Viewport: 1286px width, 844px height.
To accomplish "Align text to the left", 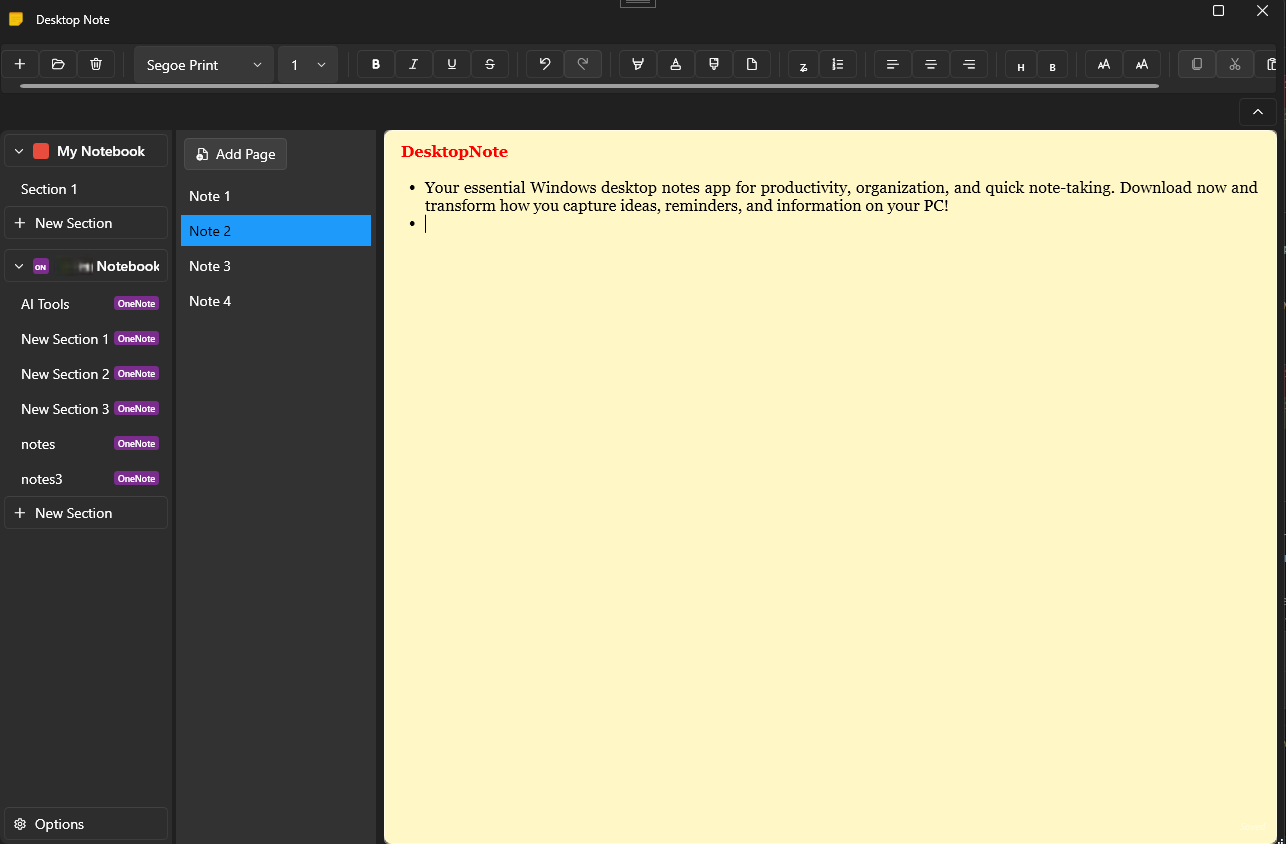I will click(x=893, y=64).
